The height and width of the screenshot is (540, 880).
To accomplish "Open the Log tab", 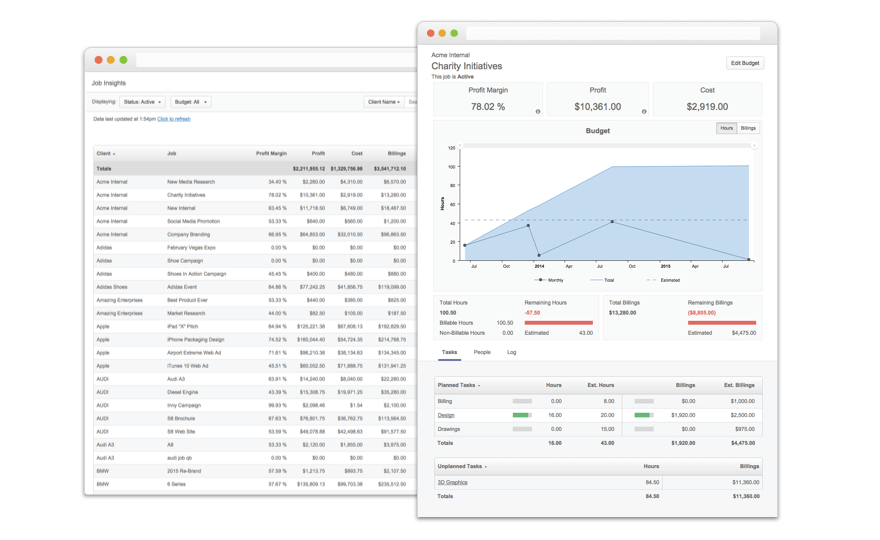I will click(x=511, y=353).
